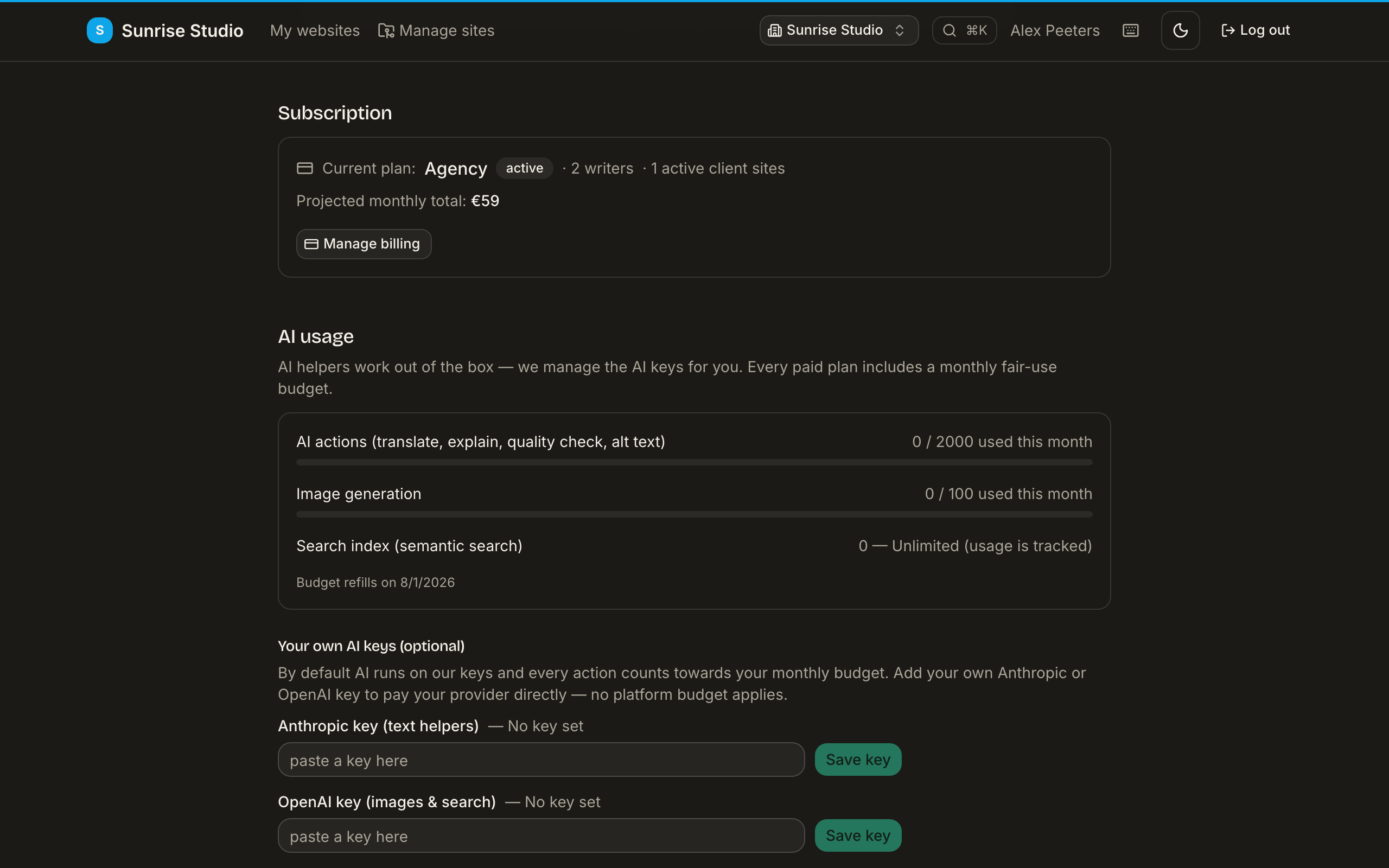Click the 'active' plan status badge
Image resolution: width=1389 pixels, height=868 pixels.
524,168
